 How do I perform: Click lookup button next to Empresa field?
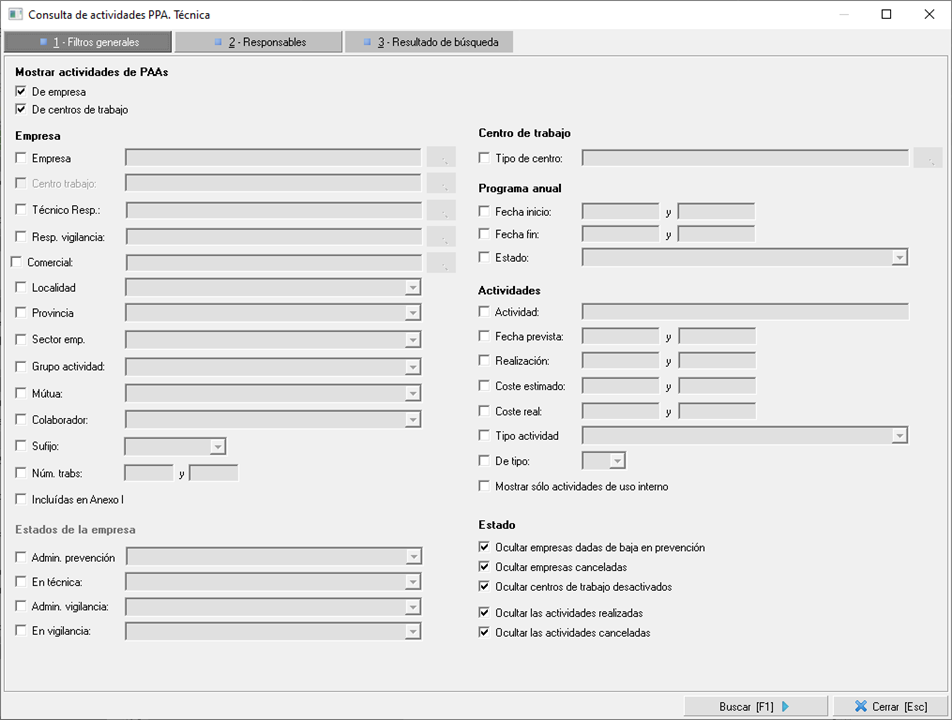[x=441, y=158]
